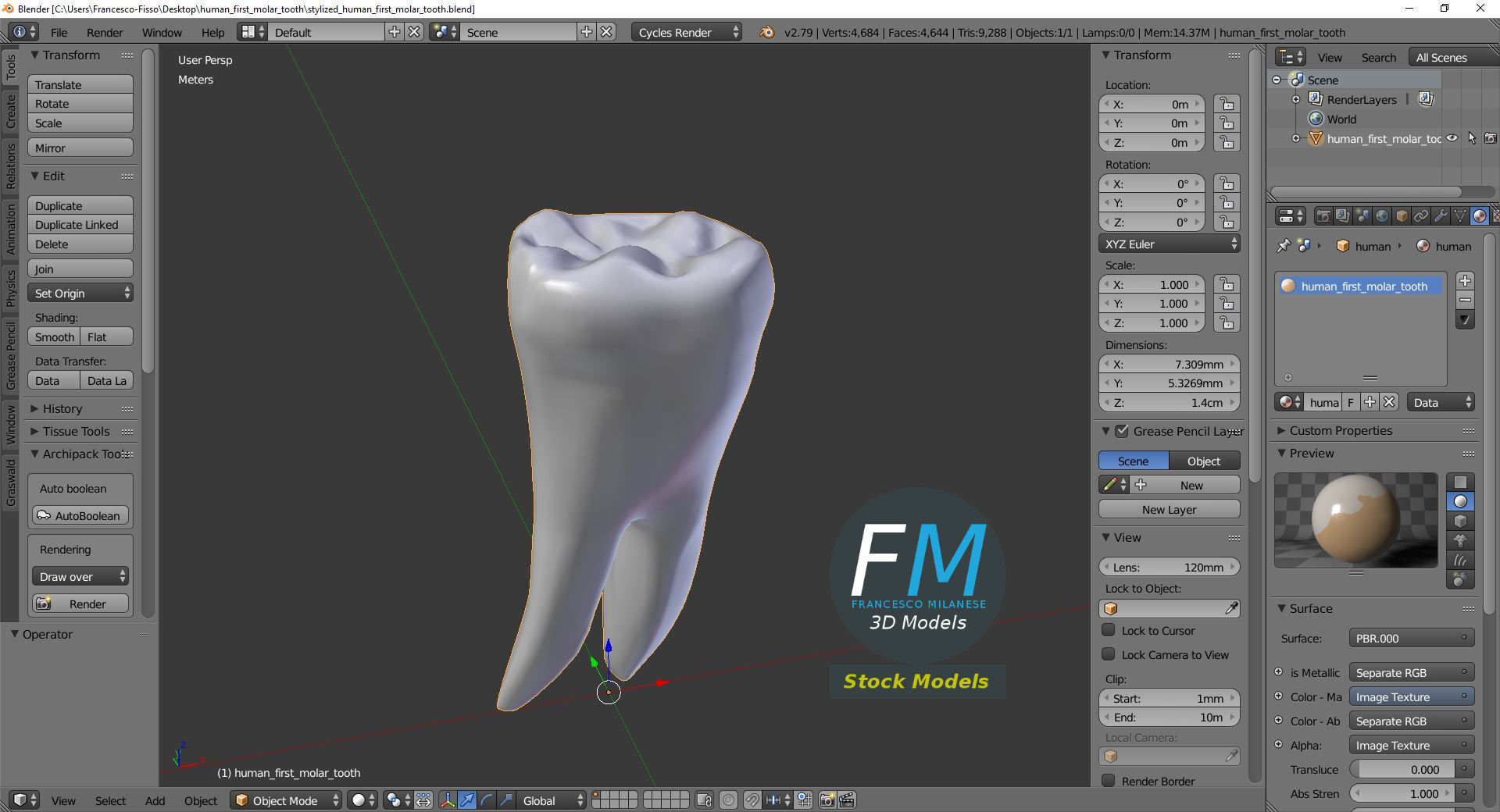Click the Duplicate Linked button
This screenshot has height=812, width=1500.
80,224
